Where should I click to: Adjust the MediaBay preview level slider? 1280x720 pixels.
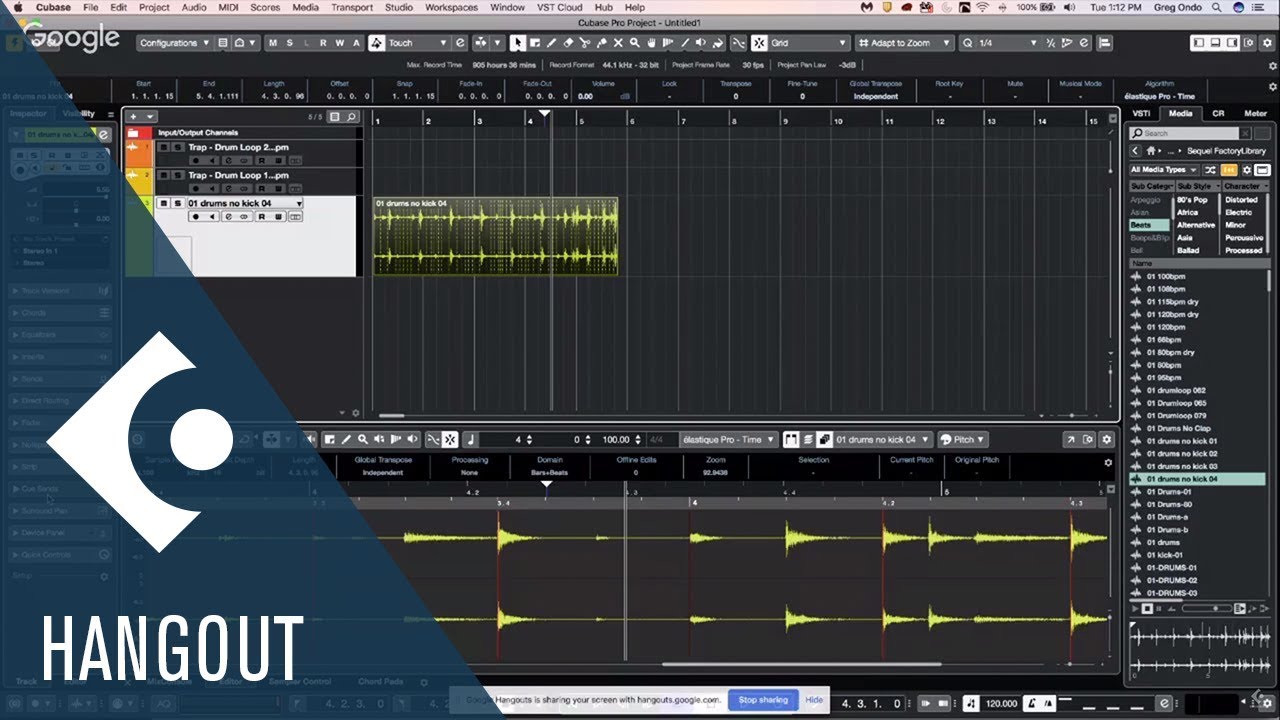click(1206, 608)
